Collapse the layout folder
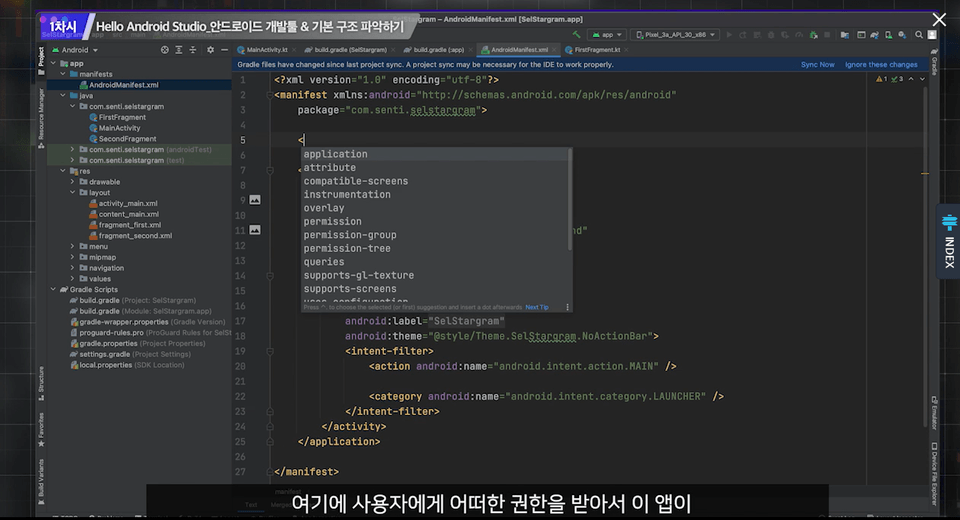 [72, 192]
